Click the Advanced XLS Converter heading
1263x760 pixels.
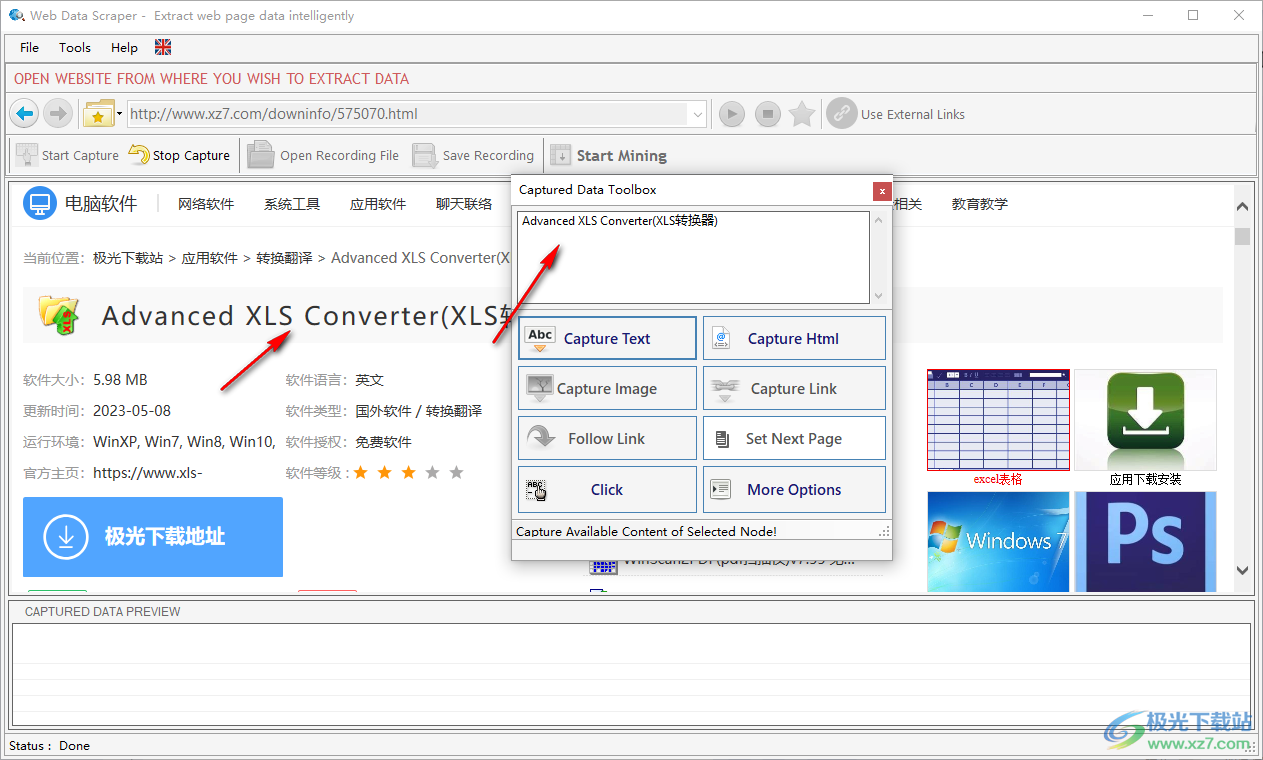point(306,316)
